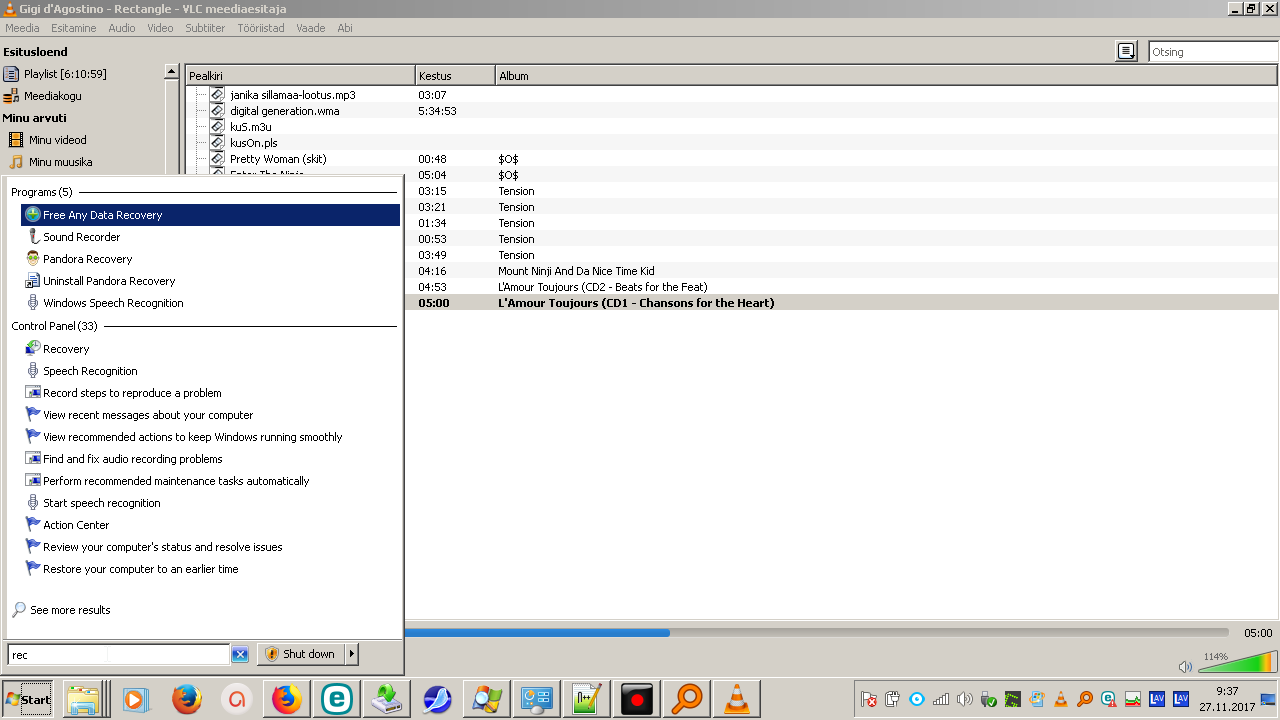Toggle the playlist view mode icon
The width and height of the screenshot is (1280, 720).
click(x=1126, y=52)
